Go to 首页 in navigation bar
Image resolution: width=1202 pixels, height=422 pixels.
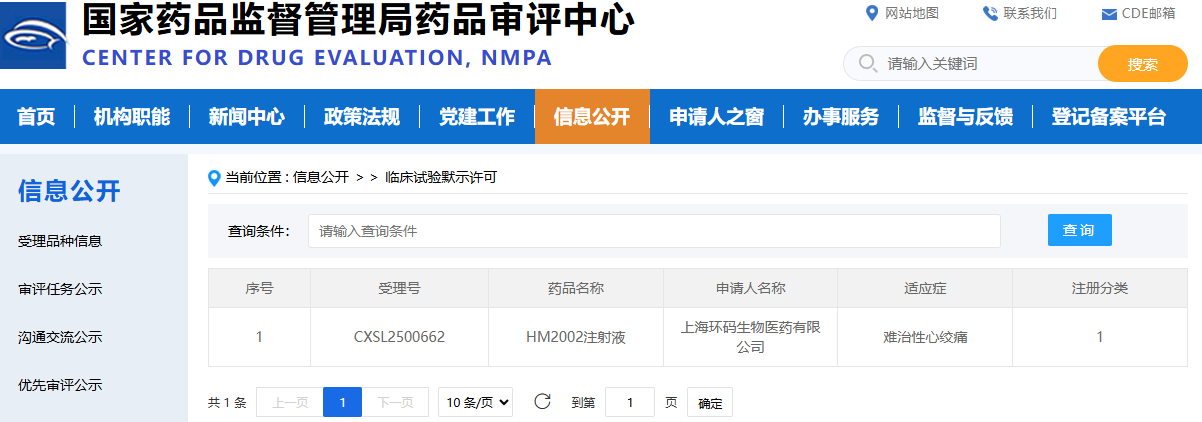[36, 117]
